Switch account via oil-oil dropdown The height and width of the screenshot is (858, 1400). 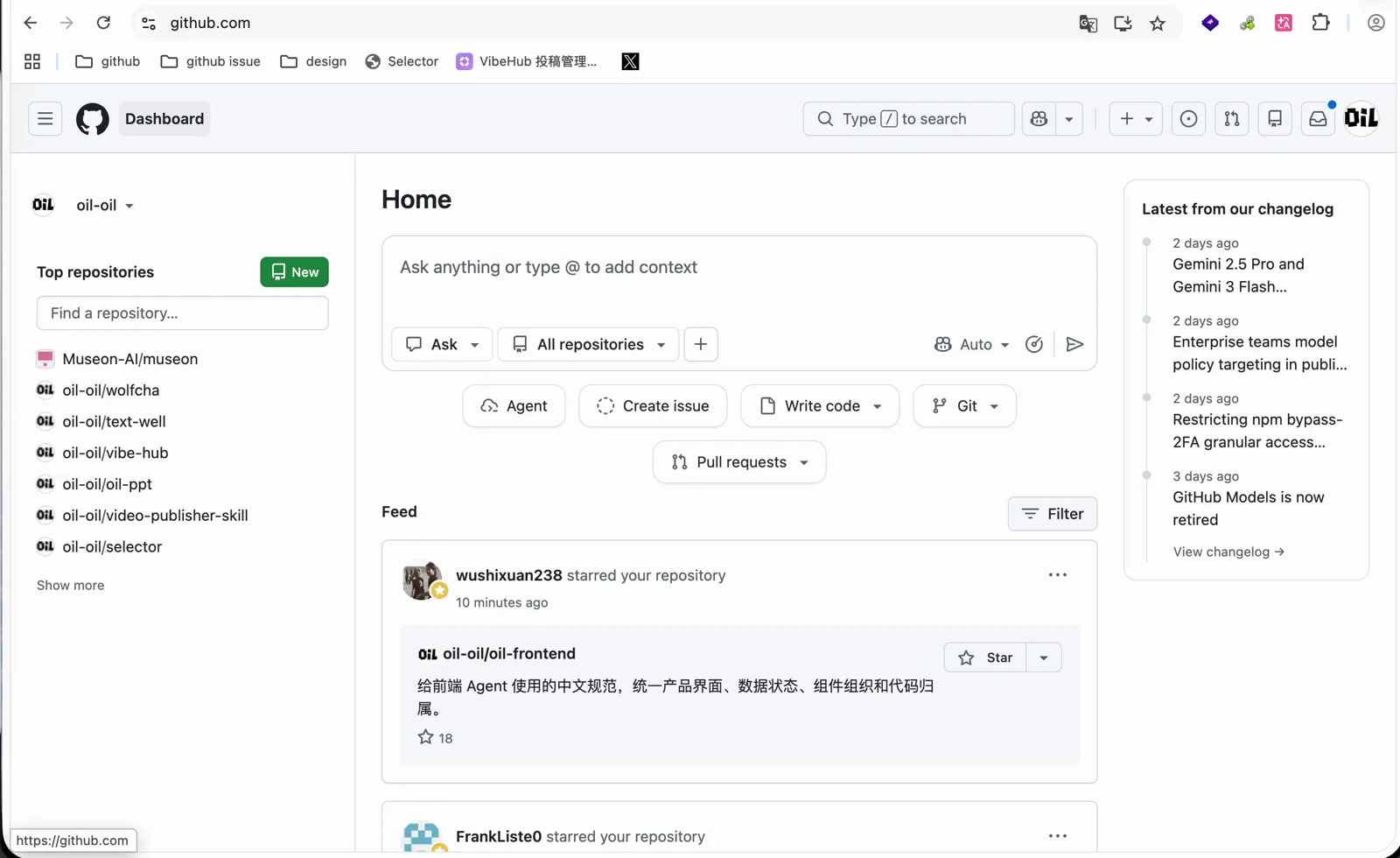104,205
